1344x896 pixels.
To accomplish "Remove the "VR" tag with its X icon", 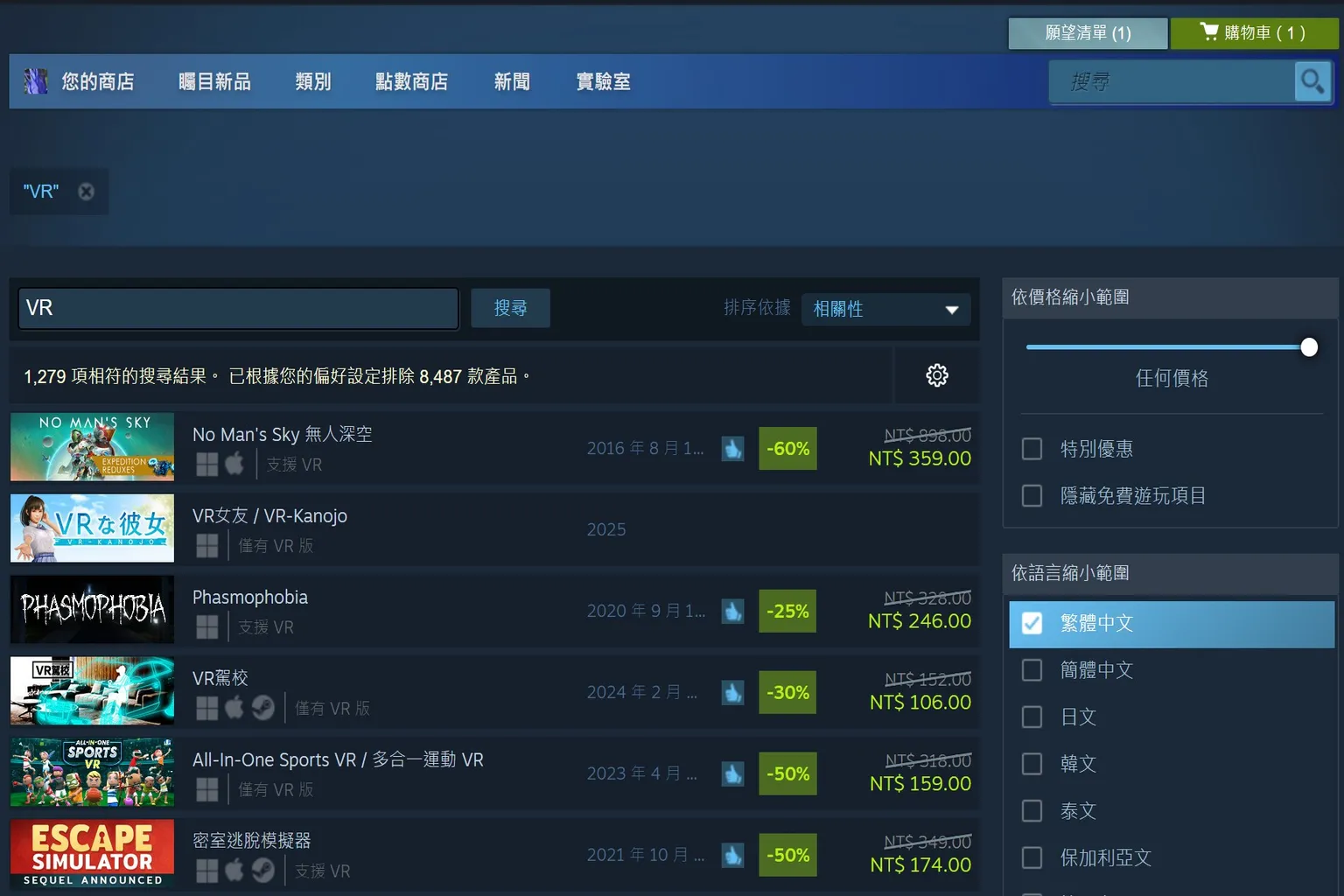I will tap(86, 192).
